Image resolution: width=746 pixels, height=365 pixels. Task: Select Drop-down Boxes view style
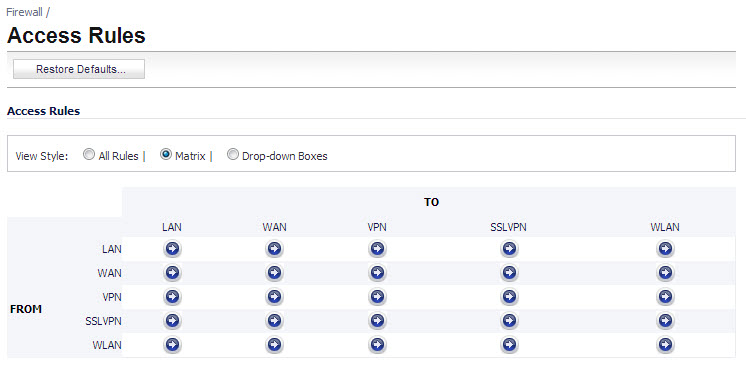tap(232, 155)
